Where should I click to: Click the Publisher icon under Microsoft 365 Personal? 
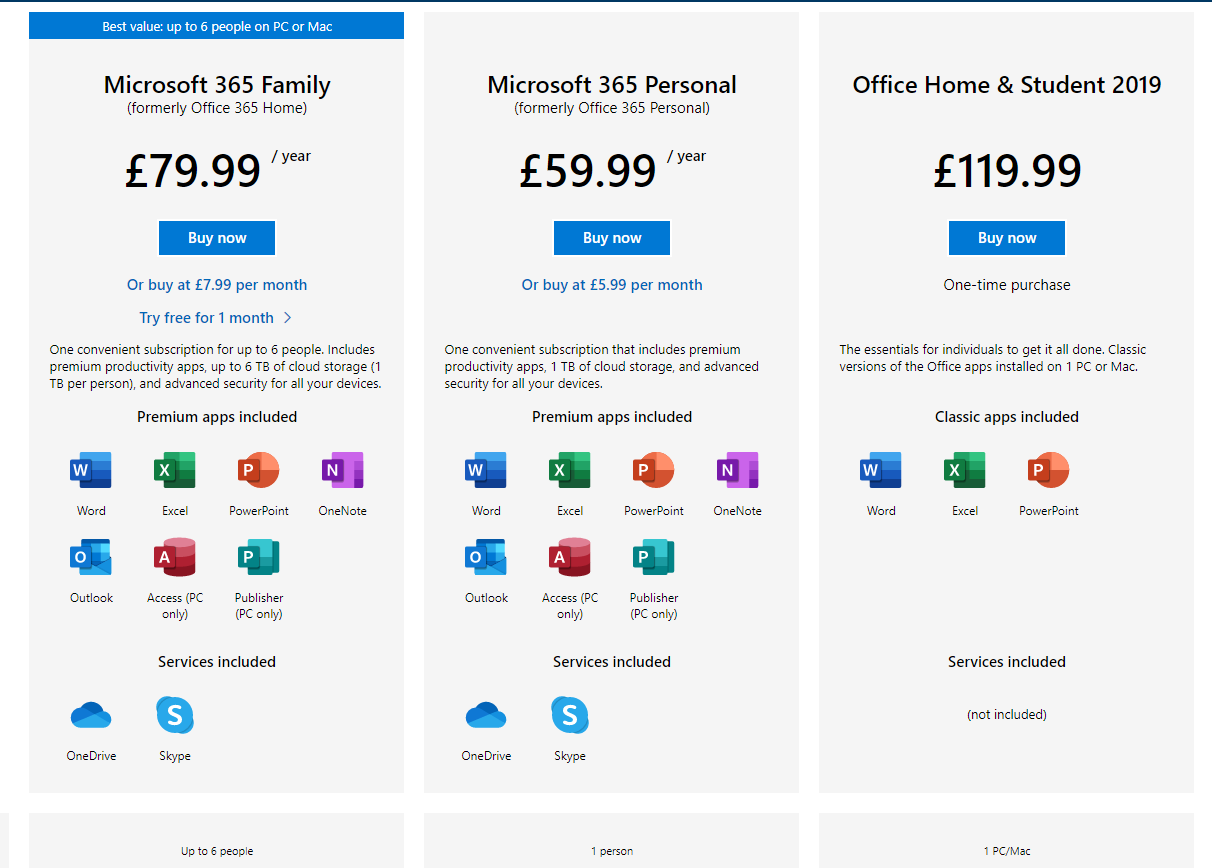[654, 557]
